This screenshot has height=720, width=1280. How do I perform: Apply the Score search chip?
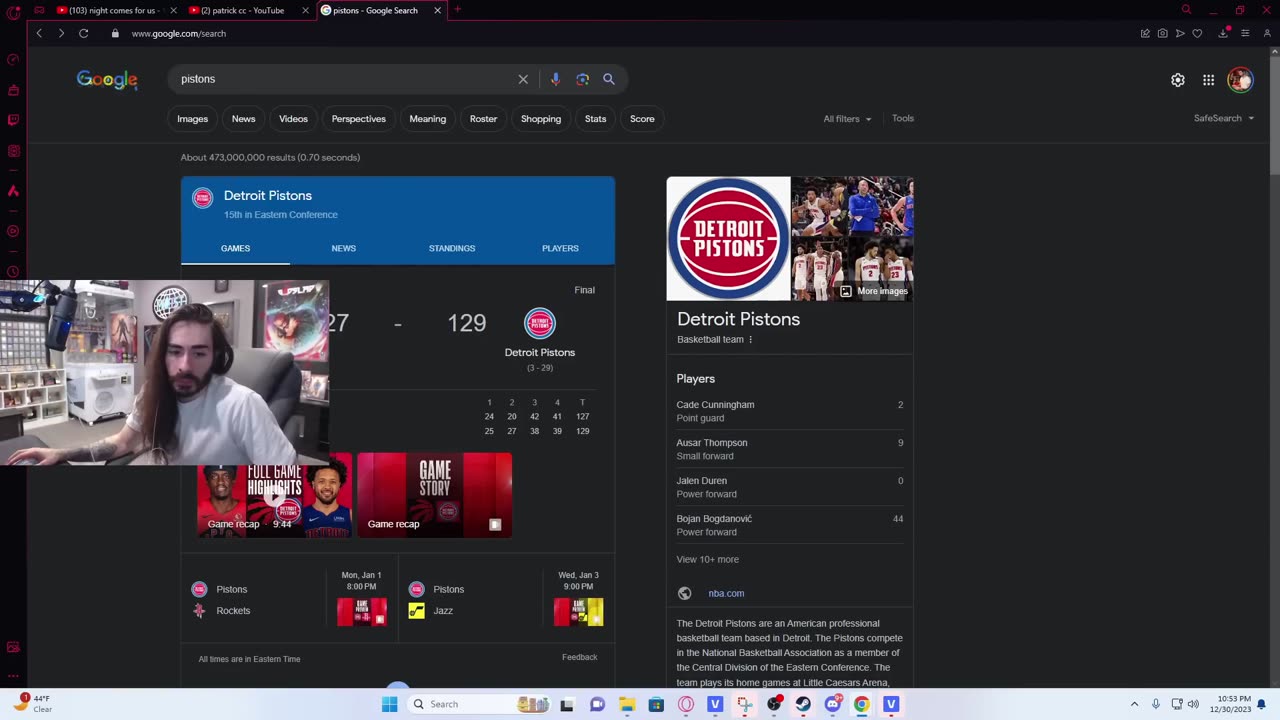(642, 119)
